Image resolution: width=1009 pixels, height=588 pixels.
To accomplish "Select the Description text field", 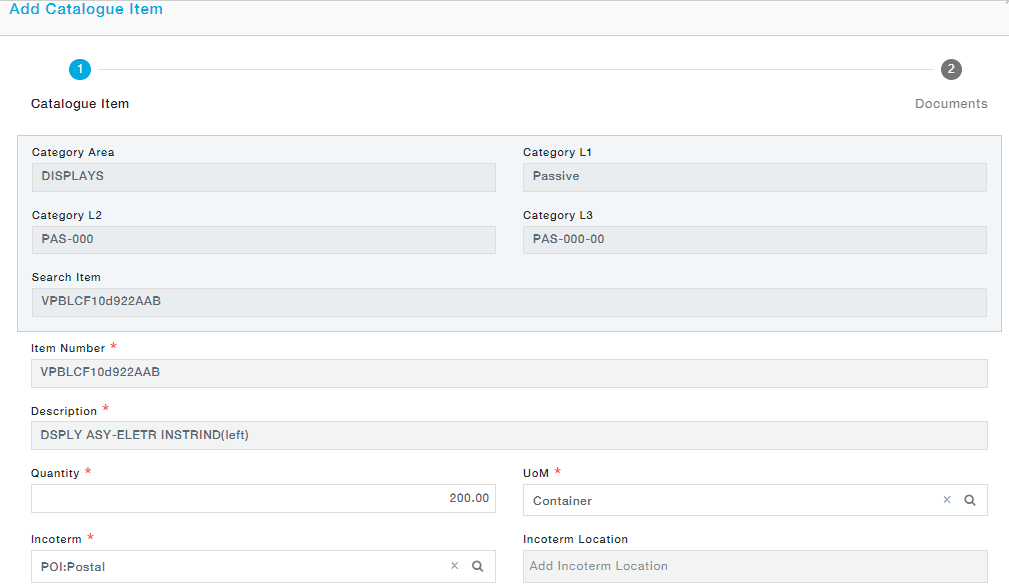I will (x=508, y=435).
